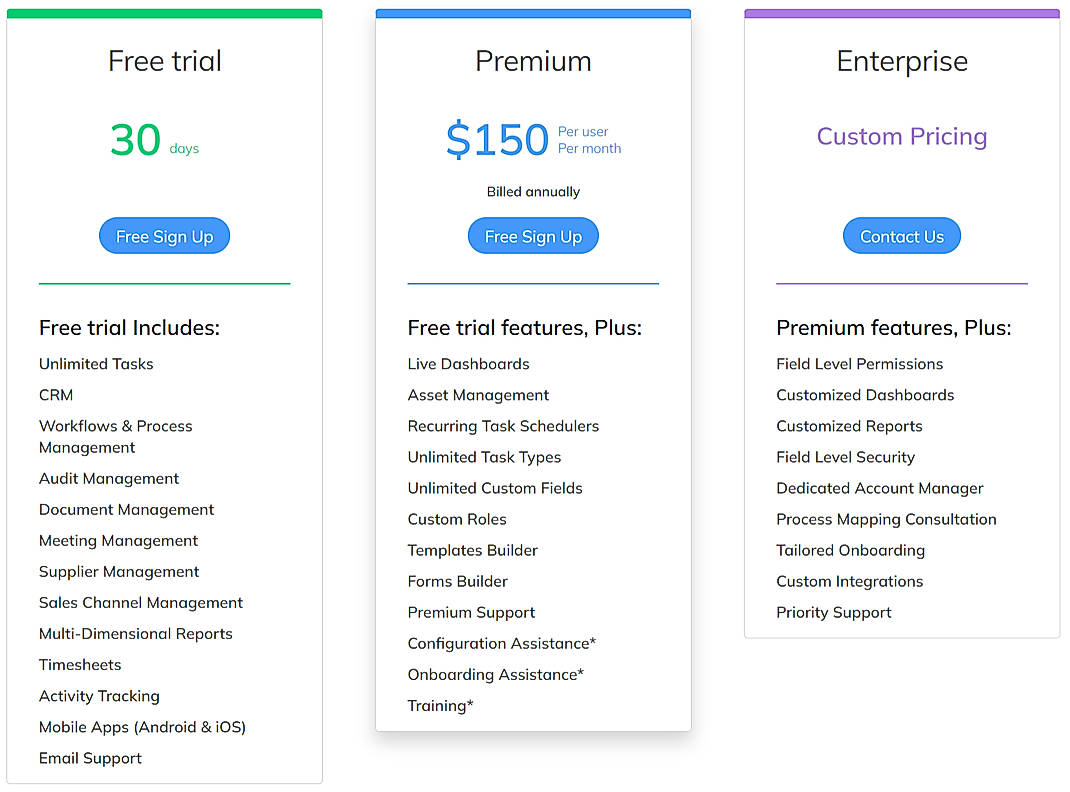Click Free Sign Up under Free trial plan

[x=164, y=235]
